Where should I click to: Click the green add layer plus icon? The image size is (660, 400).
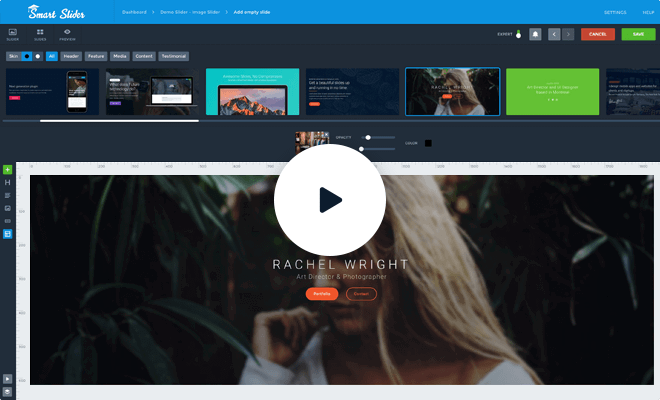pyautogui.click(x=8, y=170)
